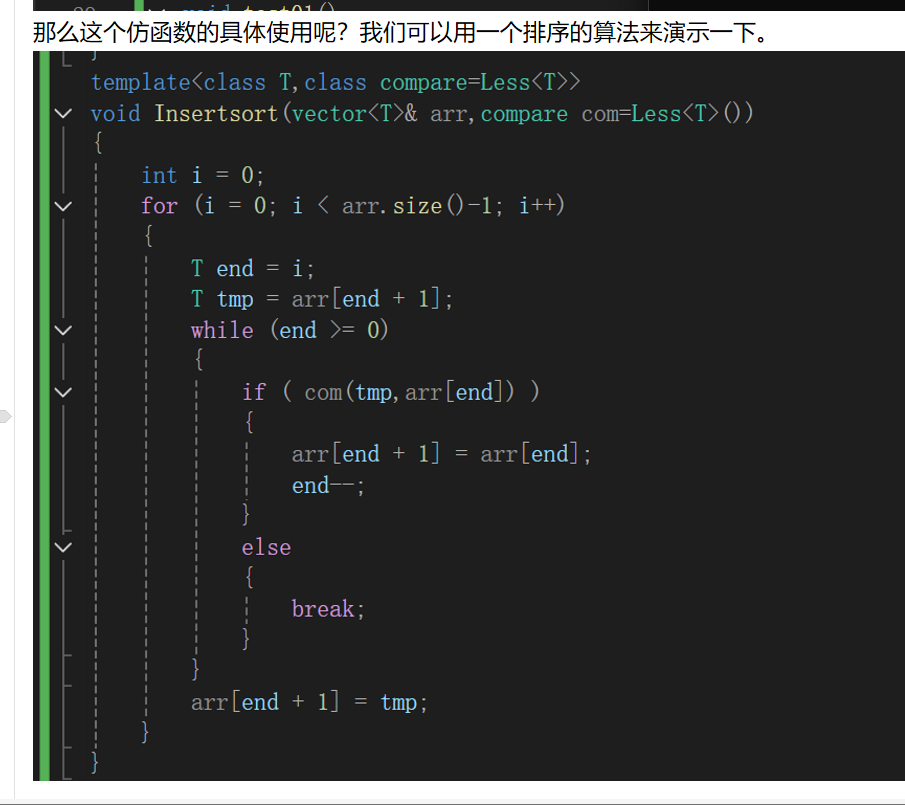Click the 'else' keyword
The width and height of the screenshot is (905, 805).
266,547
